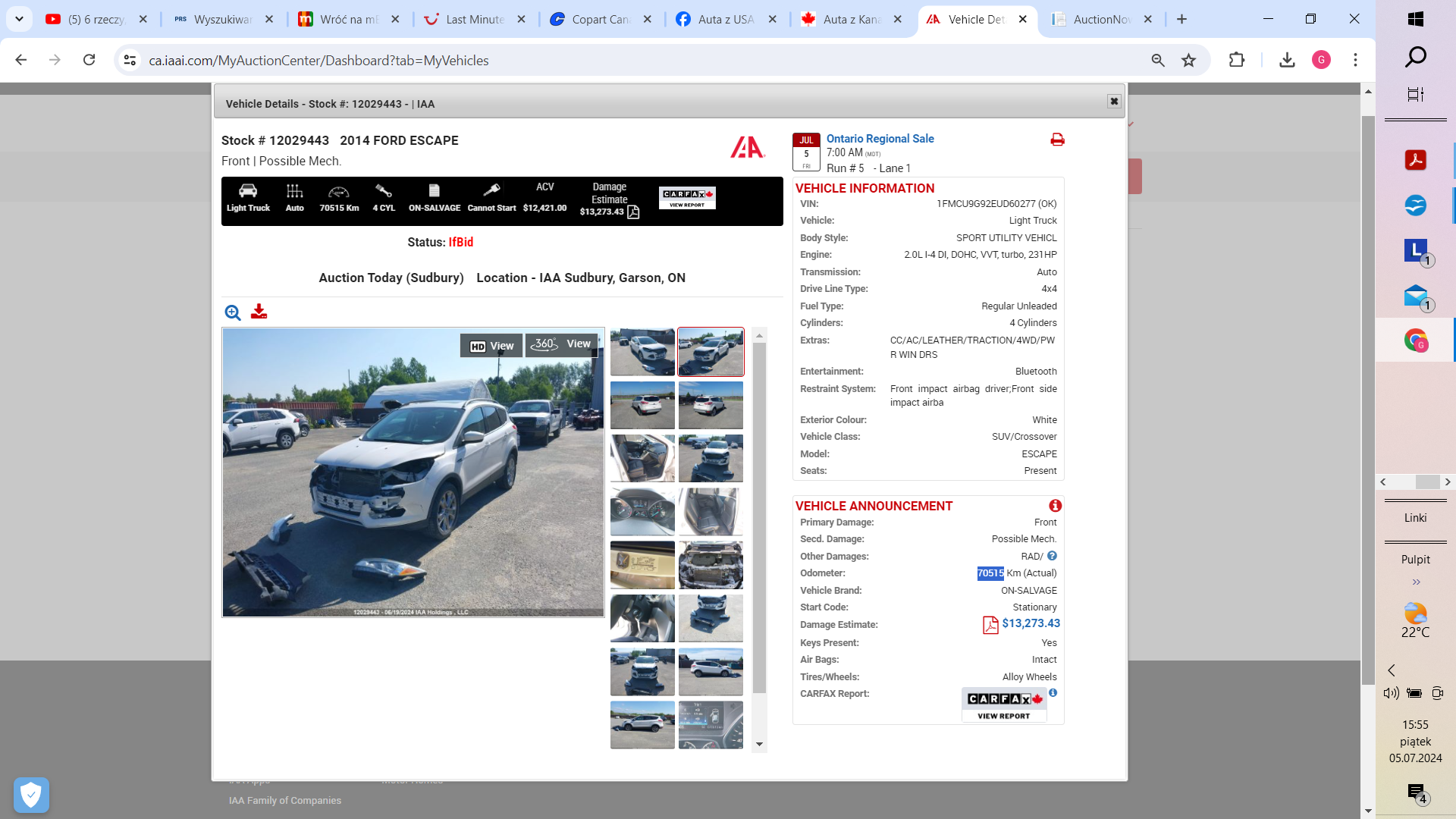The width and height of the screenshot is (1456, 819).
Task: Select first thumbnail of front-left view
Action: (x=642, y=352)
